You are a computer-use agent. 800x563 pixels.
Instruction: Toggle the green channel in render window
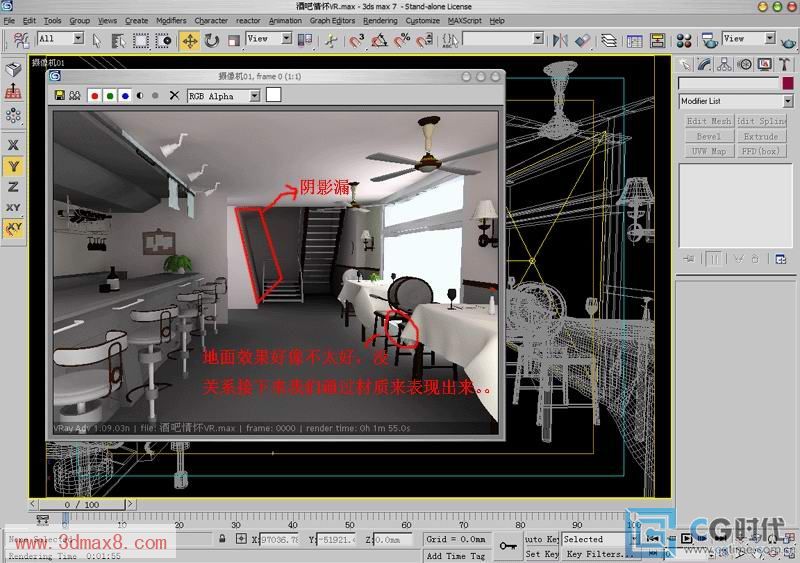(x=110, y=96)
